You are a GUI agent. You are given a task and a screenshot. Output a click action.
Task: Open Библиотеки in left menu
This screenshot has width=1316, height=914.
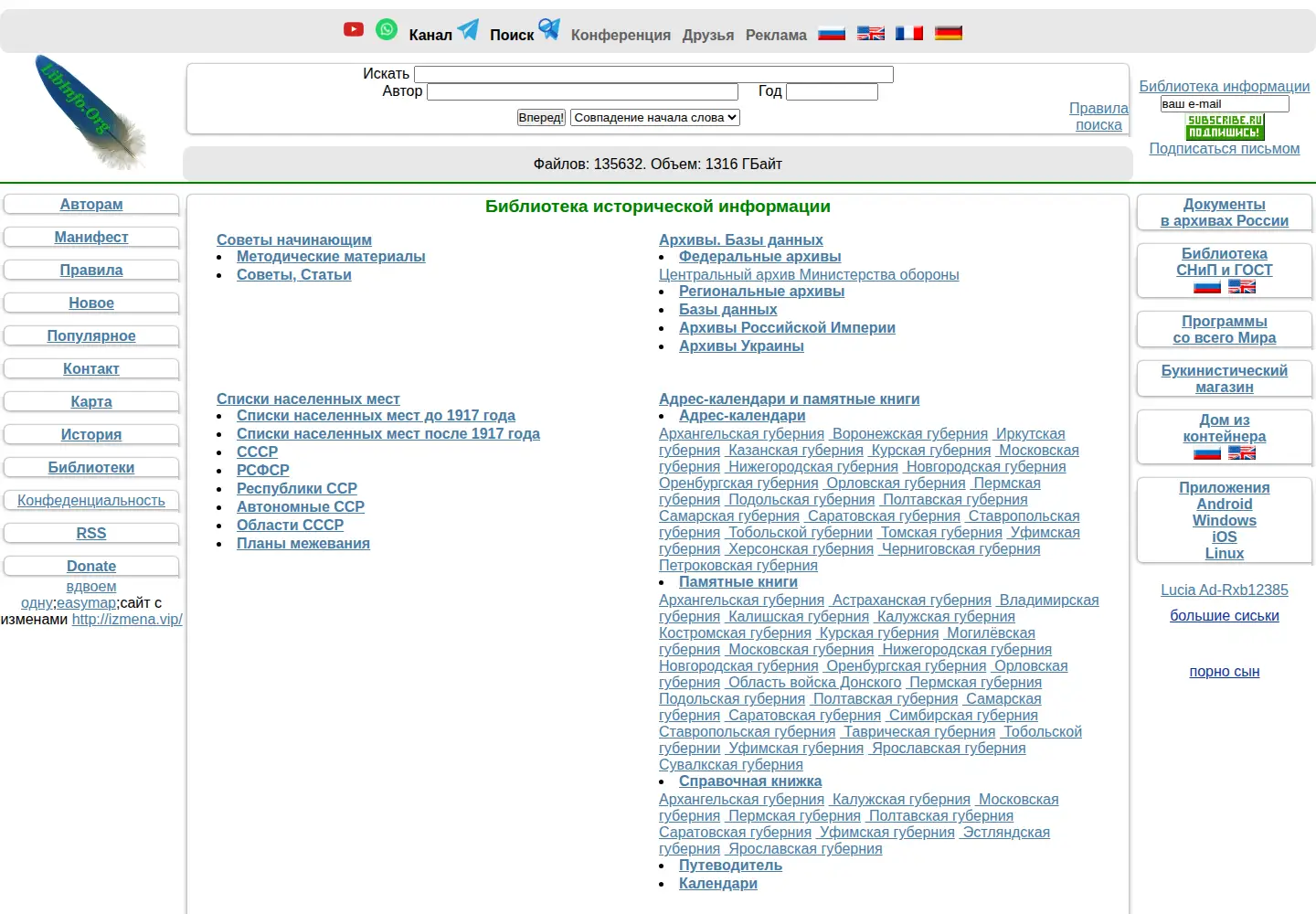[91, 468]
